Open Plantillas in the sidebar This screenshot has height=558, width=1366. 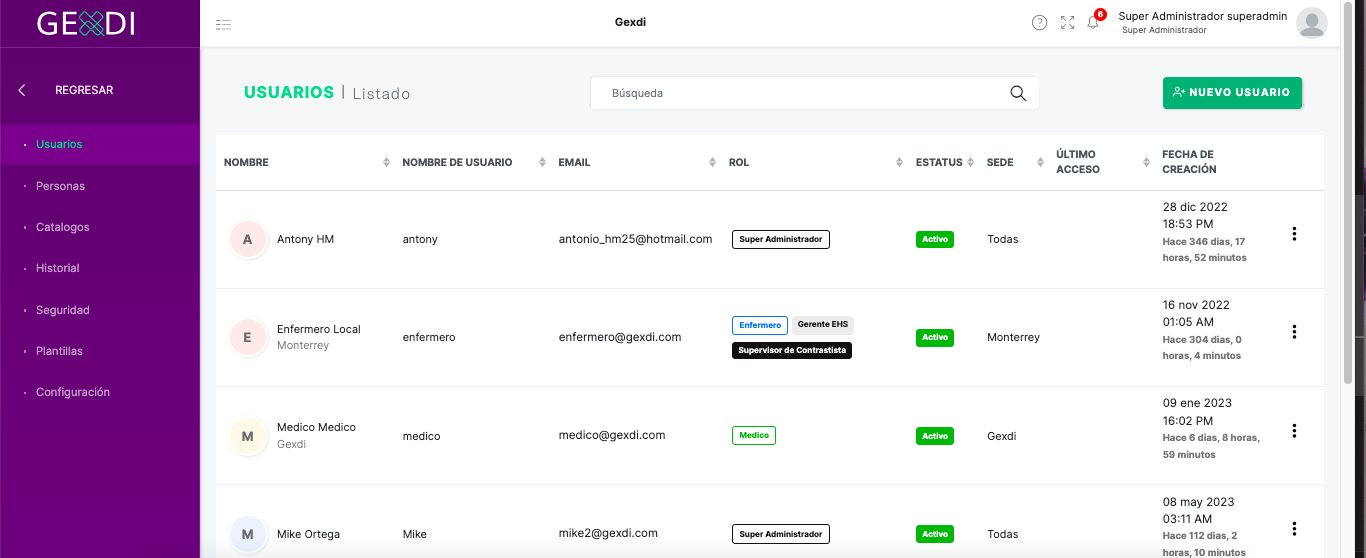click(x=59, y=351)
